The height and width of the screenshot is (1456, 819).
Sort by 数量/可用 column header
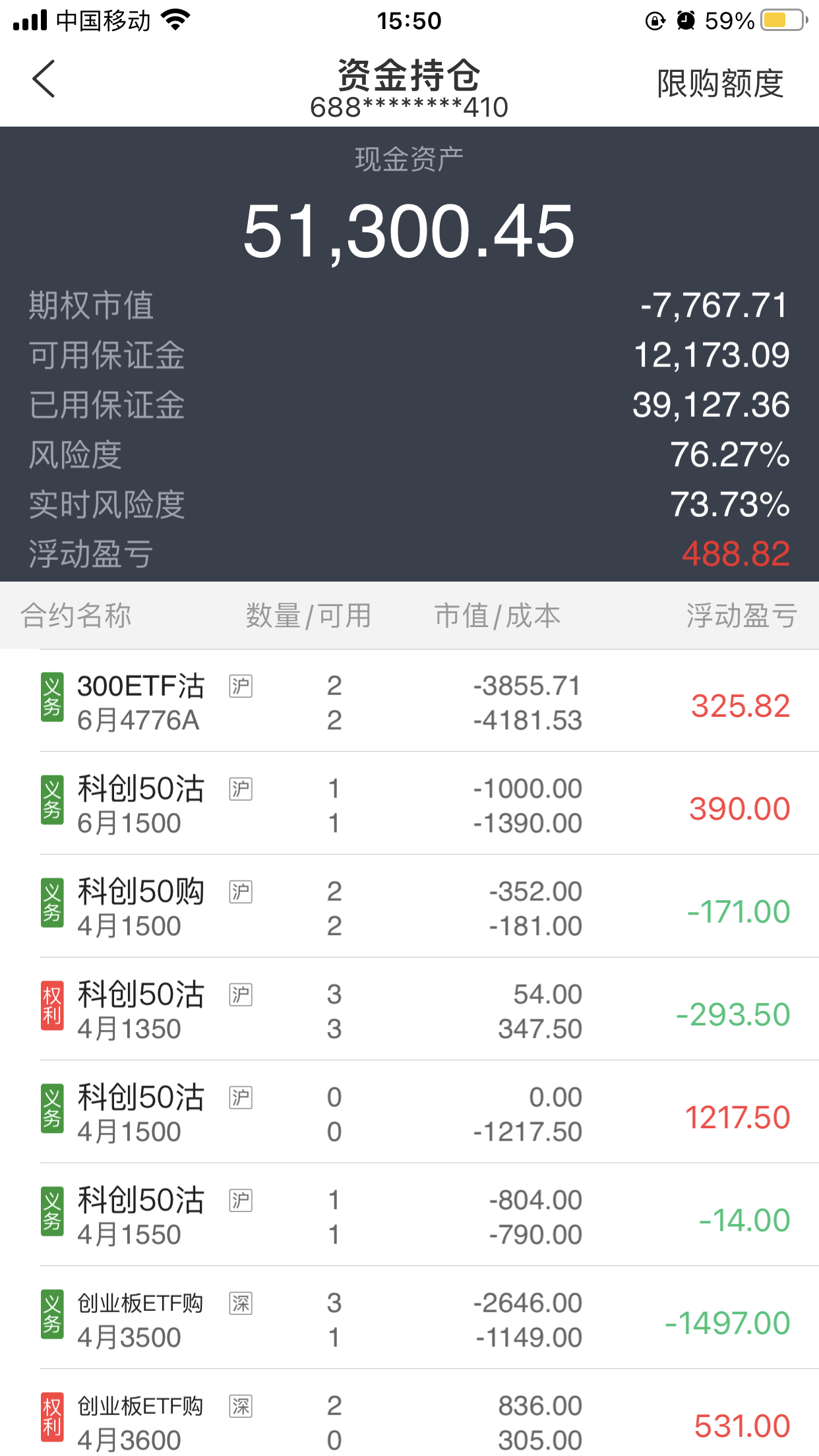pyautogui.click(x=309, y=616)
